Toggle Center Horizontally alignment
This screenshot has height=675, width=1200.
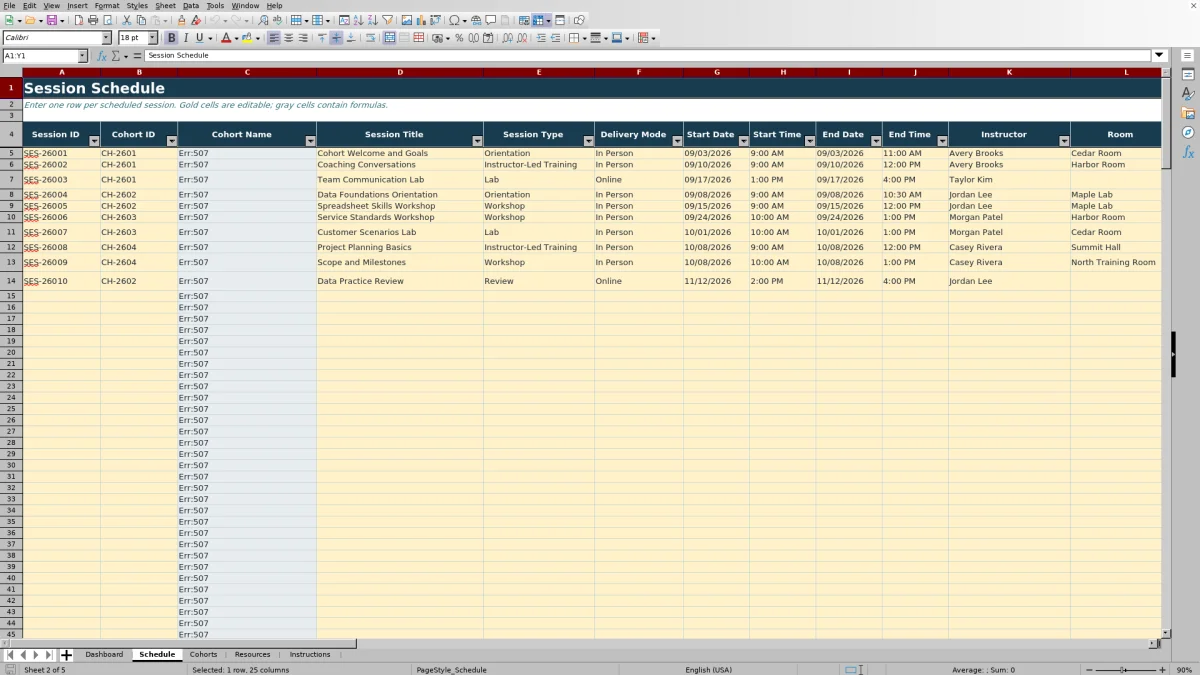[288, 38]
